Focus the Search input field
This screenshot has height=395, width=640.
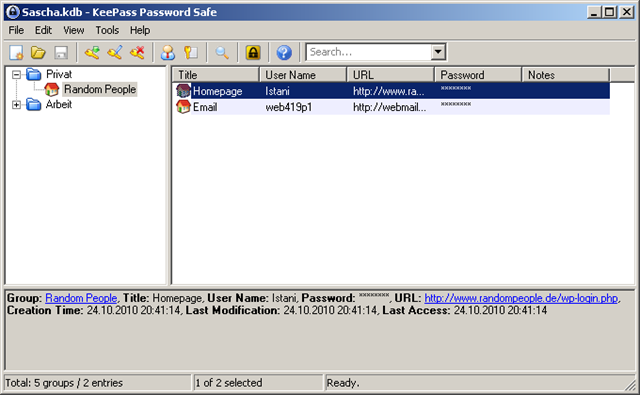(x=369, y=52)
